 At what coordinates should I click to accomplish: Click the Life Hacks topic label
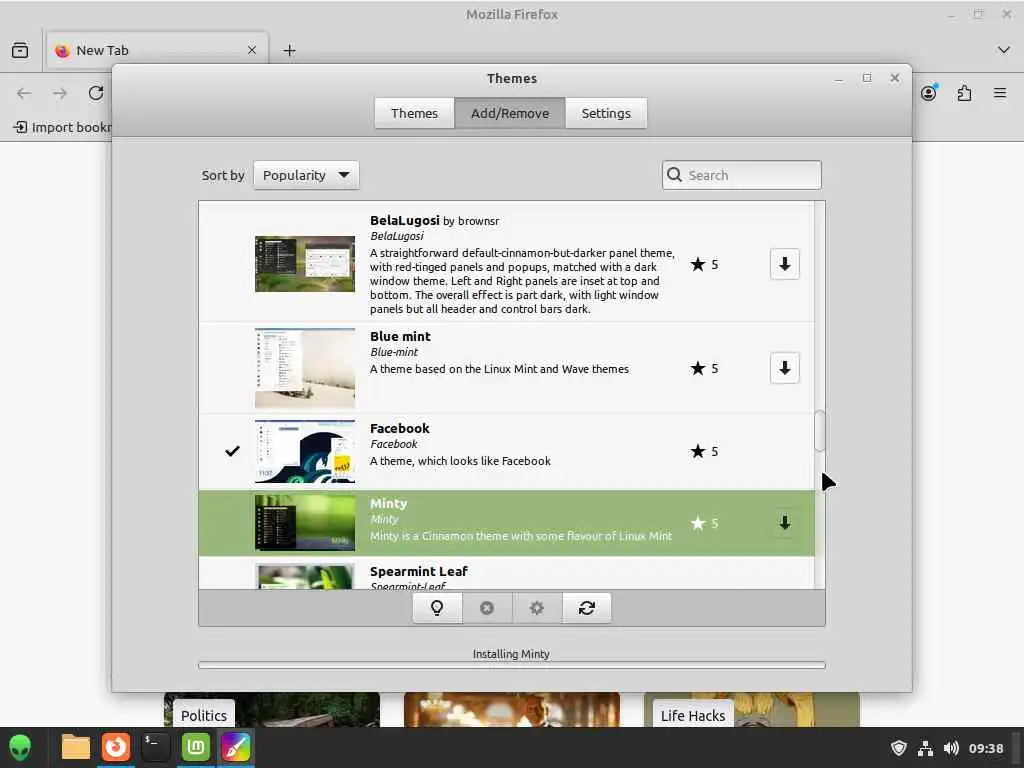point(693,716)
